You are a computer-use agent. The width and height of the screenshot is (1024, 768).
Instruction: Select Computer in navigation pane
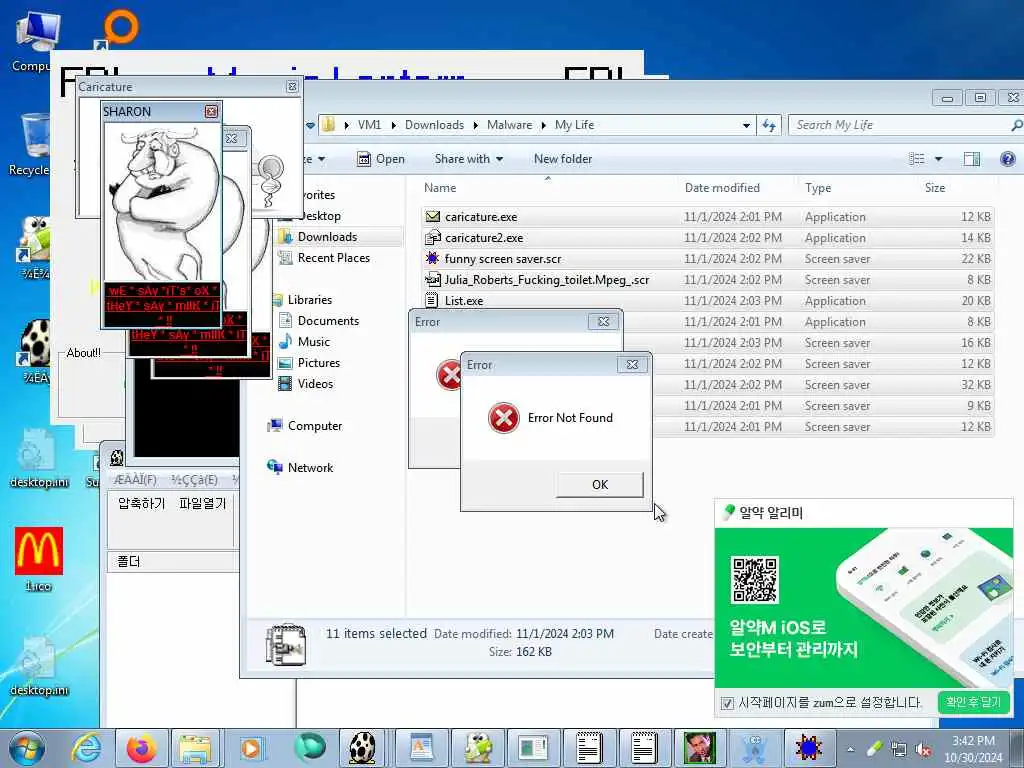[315, 426]
